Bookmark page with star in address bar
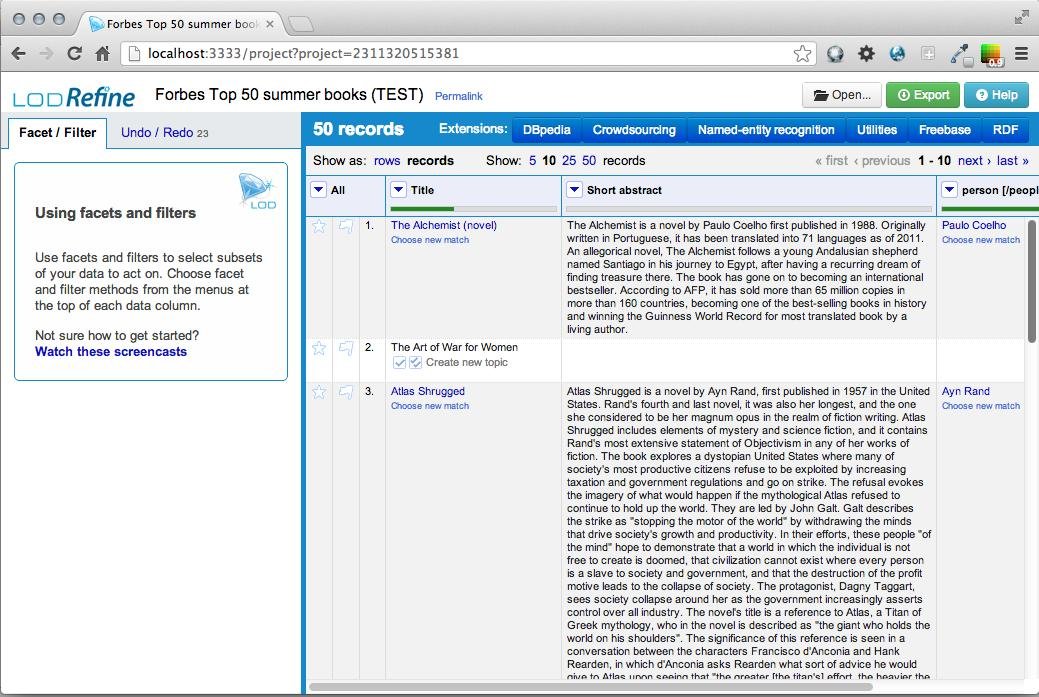This screenshot has height=697, width=1039. click(802, 54)
